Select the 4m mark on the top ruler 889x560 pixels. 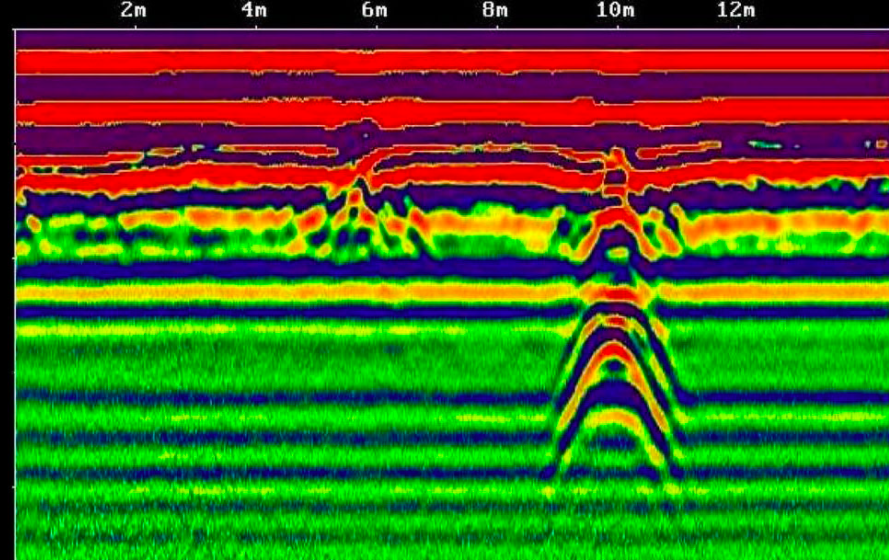(x=254, y=11)
